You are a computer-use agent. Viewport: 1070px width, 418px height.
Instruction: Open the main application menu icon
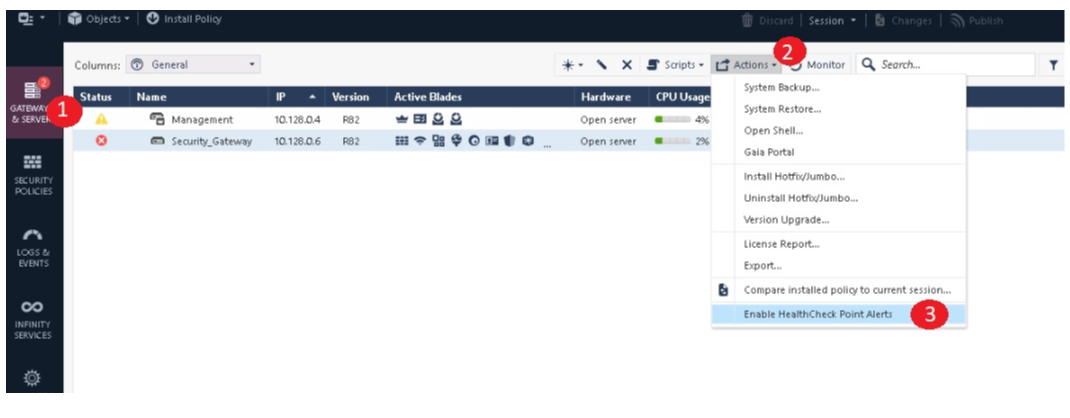click(x=31, y=20)
